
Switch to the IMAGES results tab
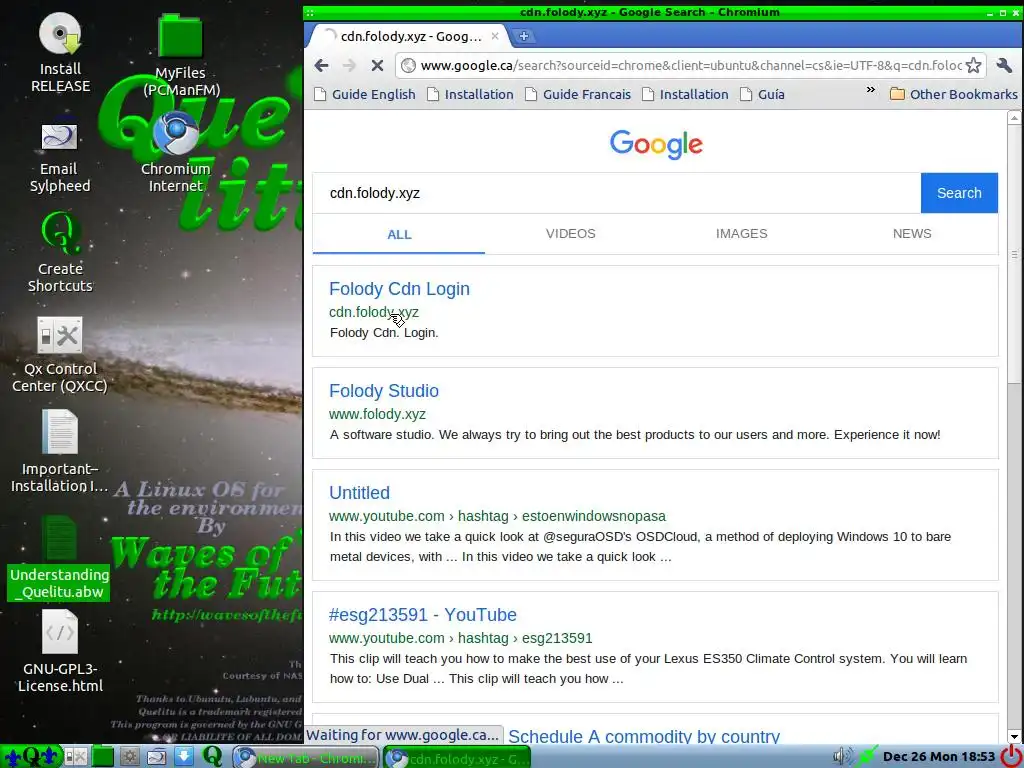pos(741,234)
